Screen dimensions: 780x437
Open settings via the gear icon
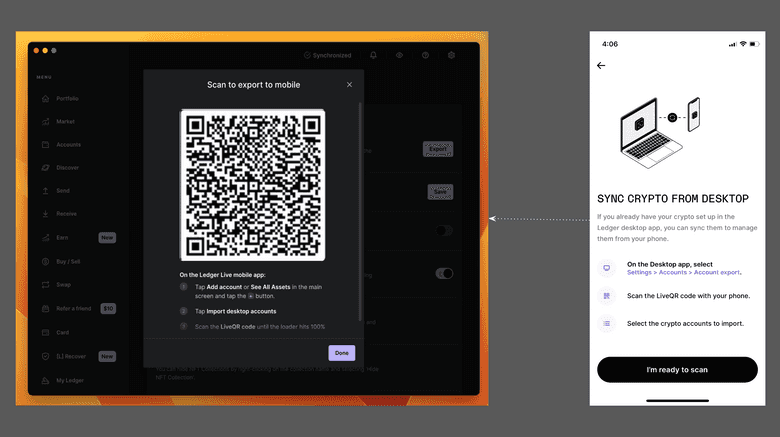(x=451, y=56)
